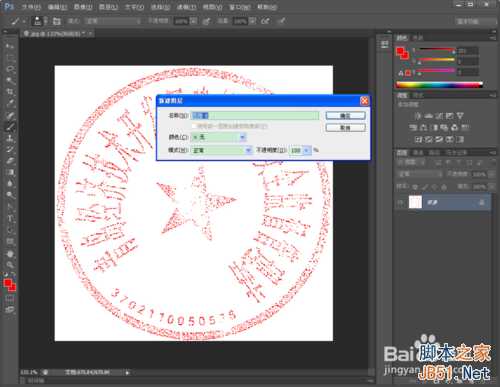Select the Eraser tool
This screenshot has width=500, height=387.
(10, 161)
